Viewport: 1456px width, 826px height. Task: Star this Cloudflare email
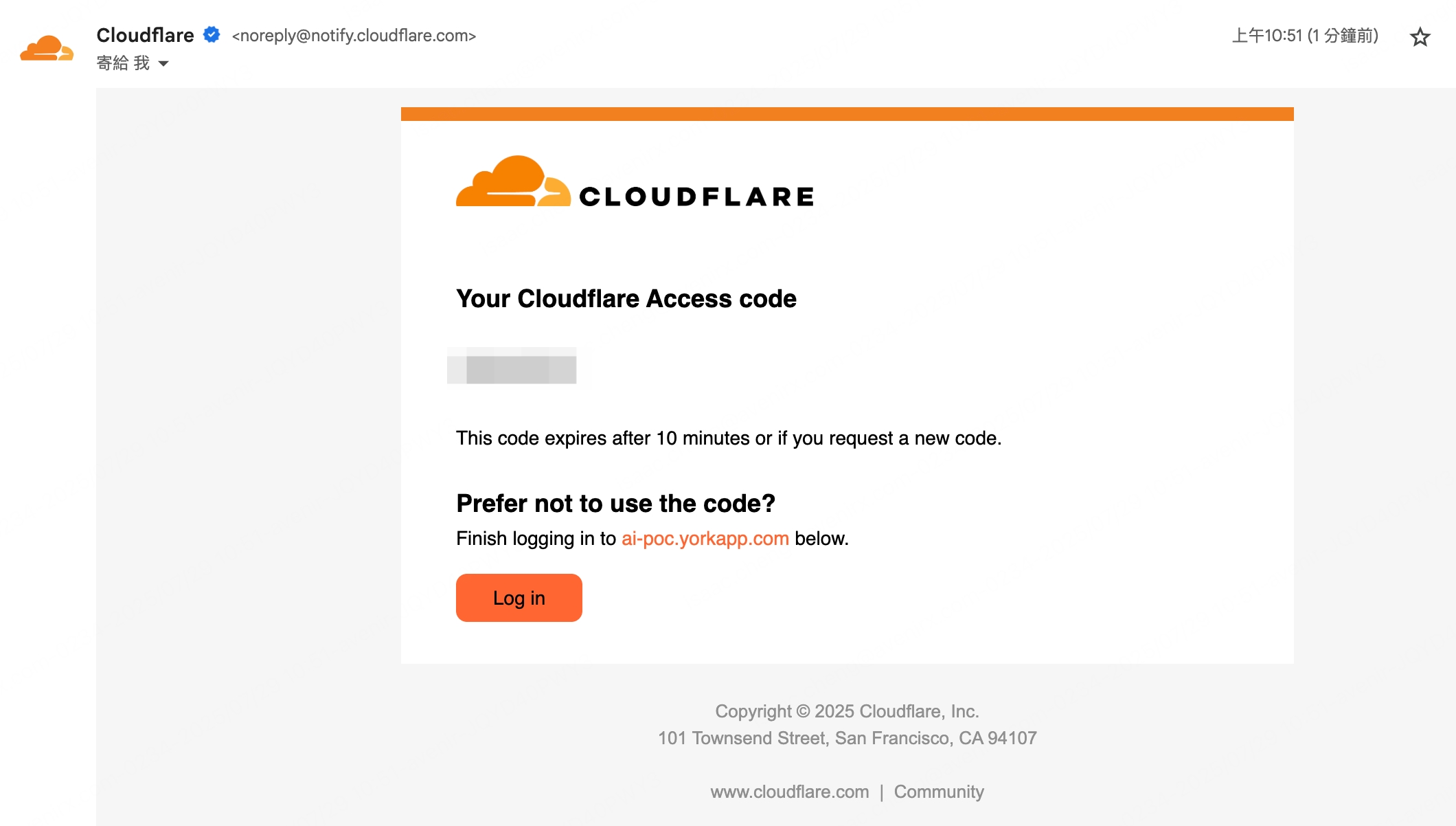click(1420, 36)
